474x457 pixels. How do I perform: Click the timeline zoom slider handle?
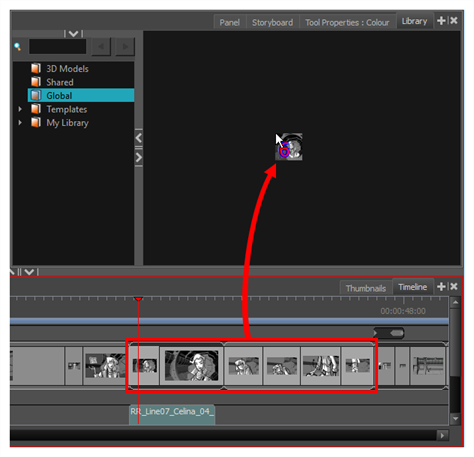tap(397, 333)
